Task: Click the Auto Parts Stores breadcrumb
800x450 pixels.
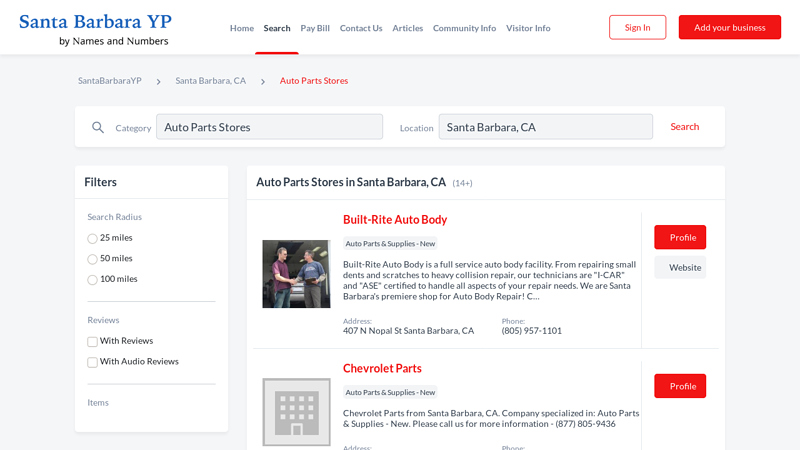Action: pos(314,81)
